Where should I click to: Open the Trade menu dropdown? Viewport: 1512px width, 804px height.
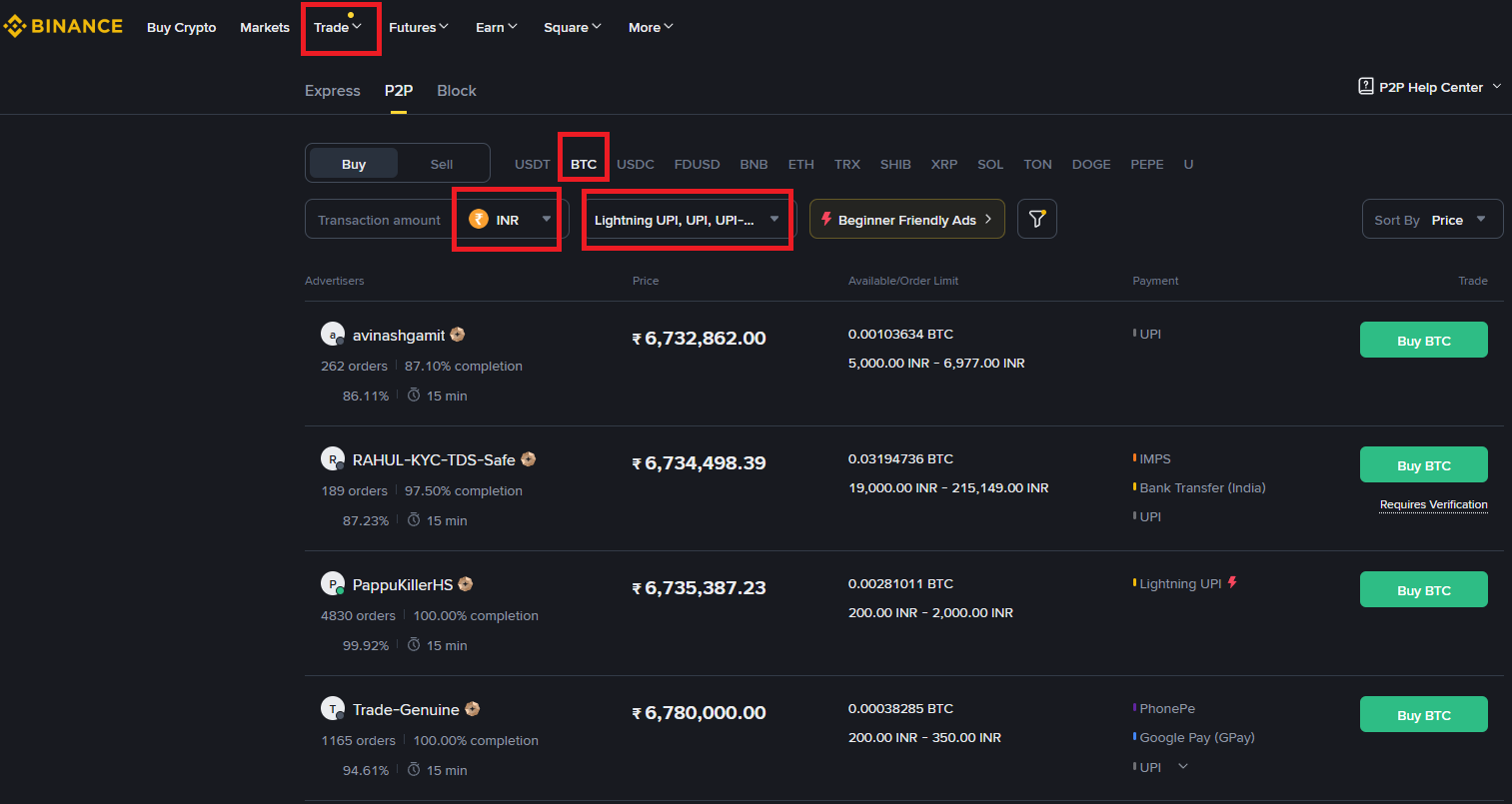pyautogui.click(x=338, y=27)
